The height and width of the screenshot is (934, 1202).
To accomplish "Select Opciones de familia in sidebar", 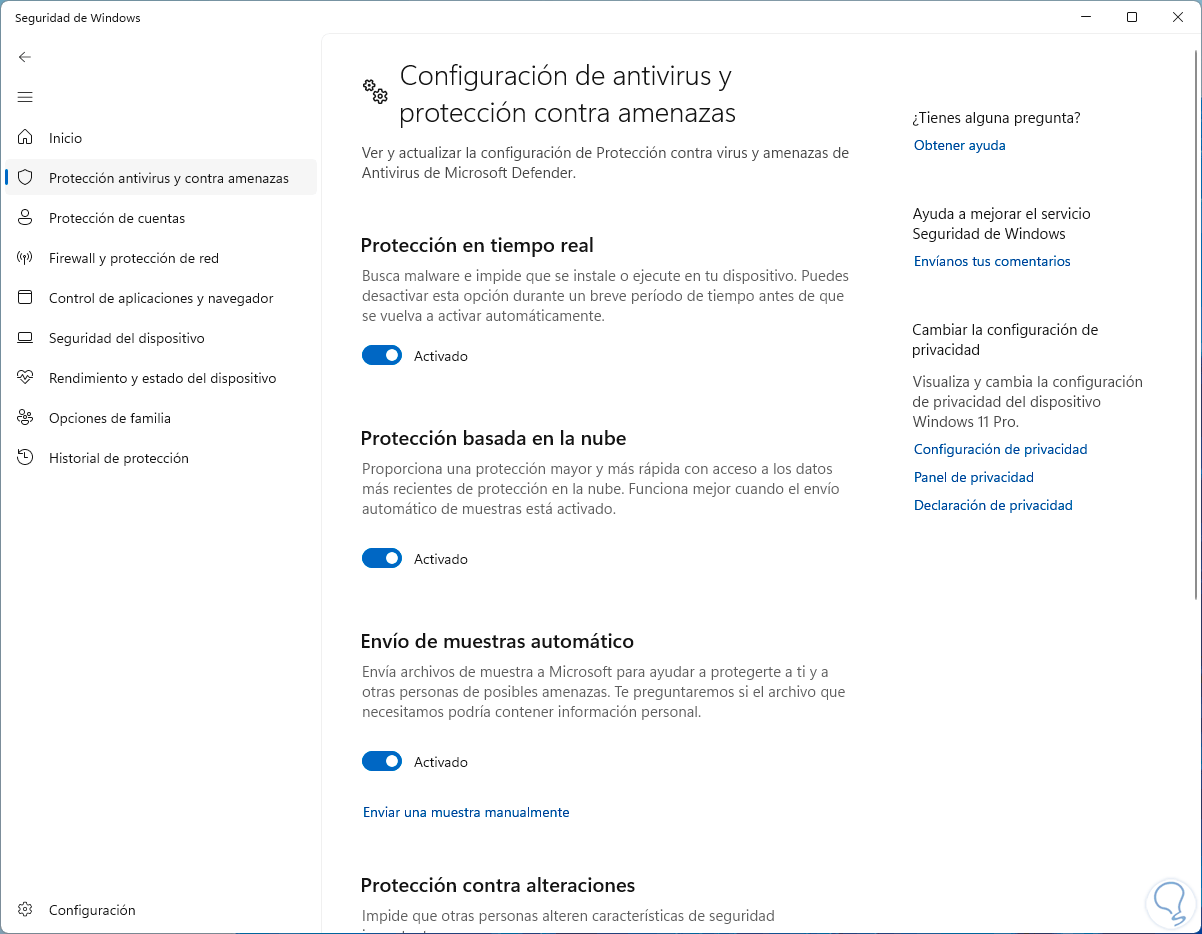I will [x=110, y=418].
